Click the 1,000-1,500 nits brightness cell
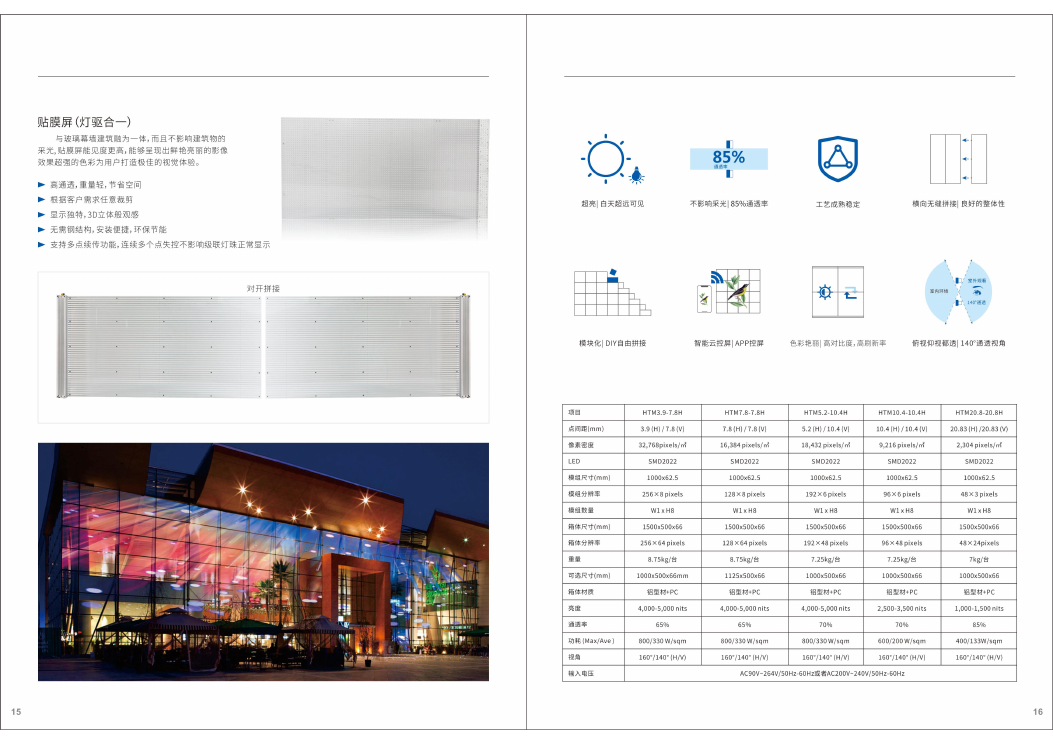Screen dimensions: 1053x745 point(978,609)
